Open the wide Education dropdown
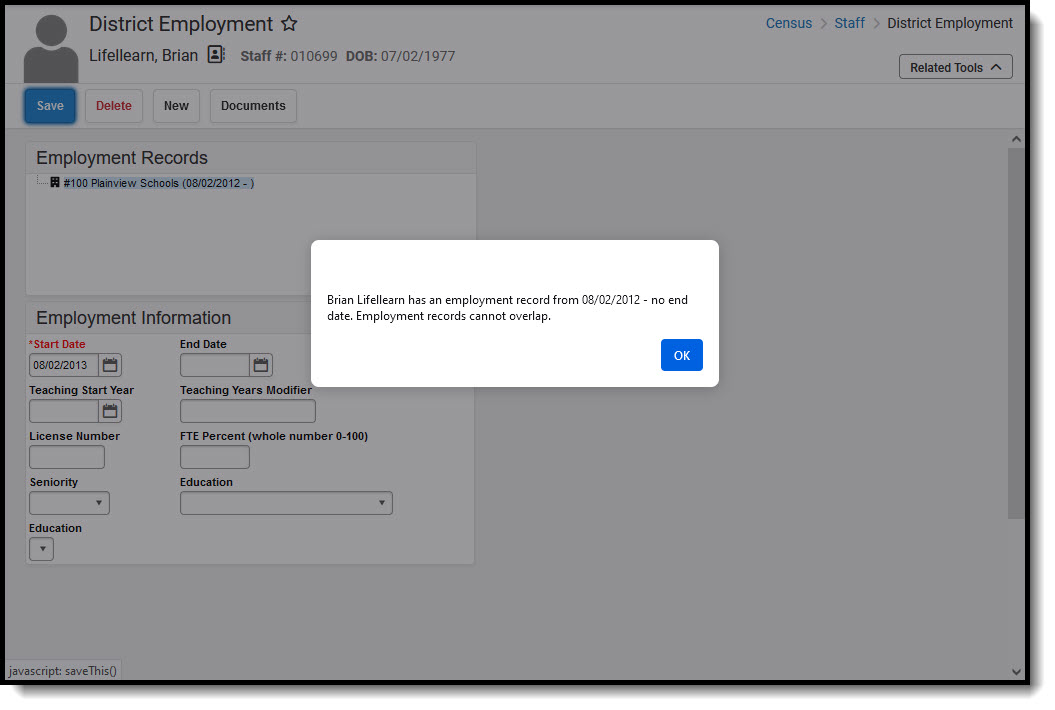 point(286,503)
